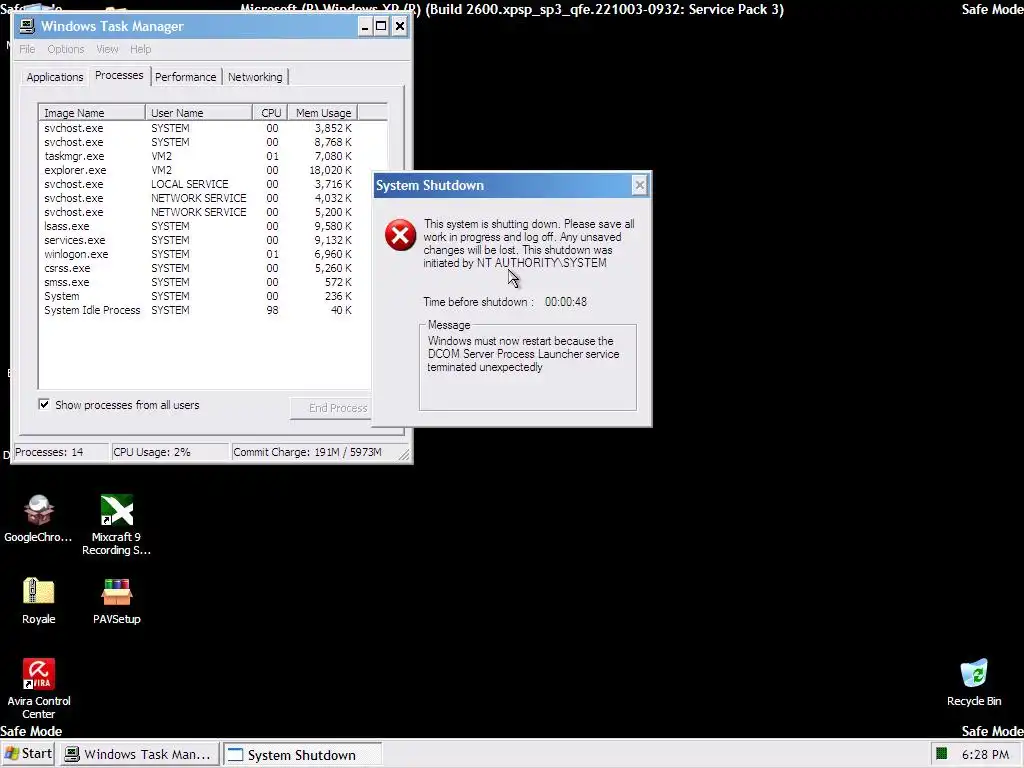Open the Options menu in Task Manager
This screenshot has width=1024, height=768.
pyautogui.click(x=65, y=49)
